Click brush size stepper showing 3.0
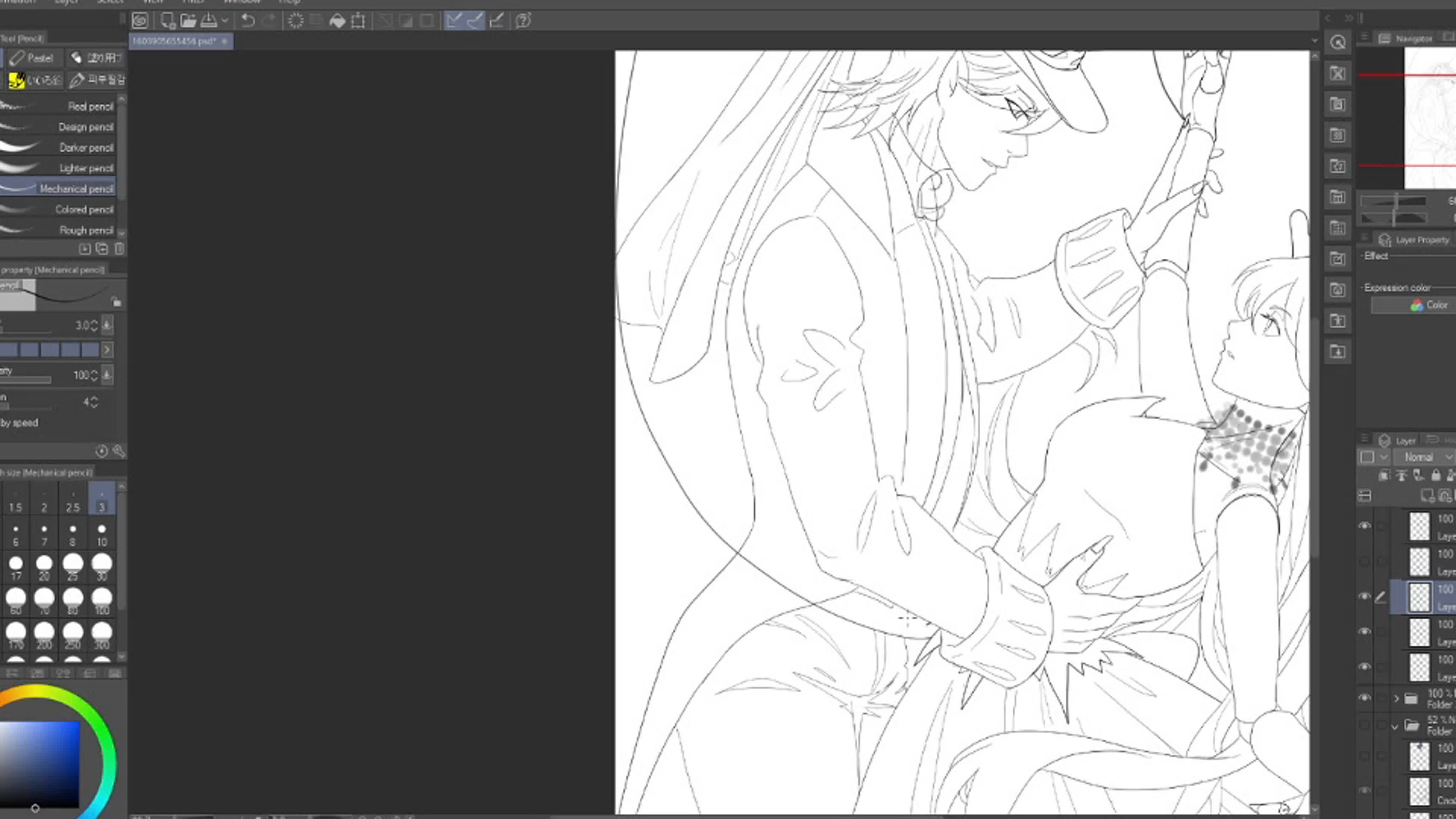This screenshot has width=1456, height=819. pos(94,326)
